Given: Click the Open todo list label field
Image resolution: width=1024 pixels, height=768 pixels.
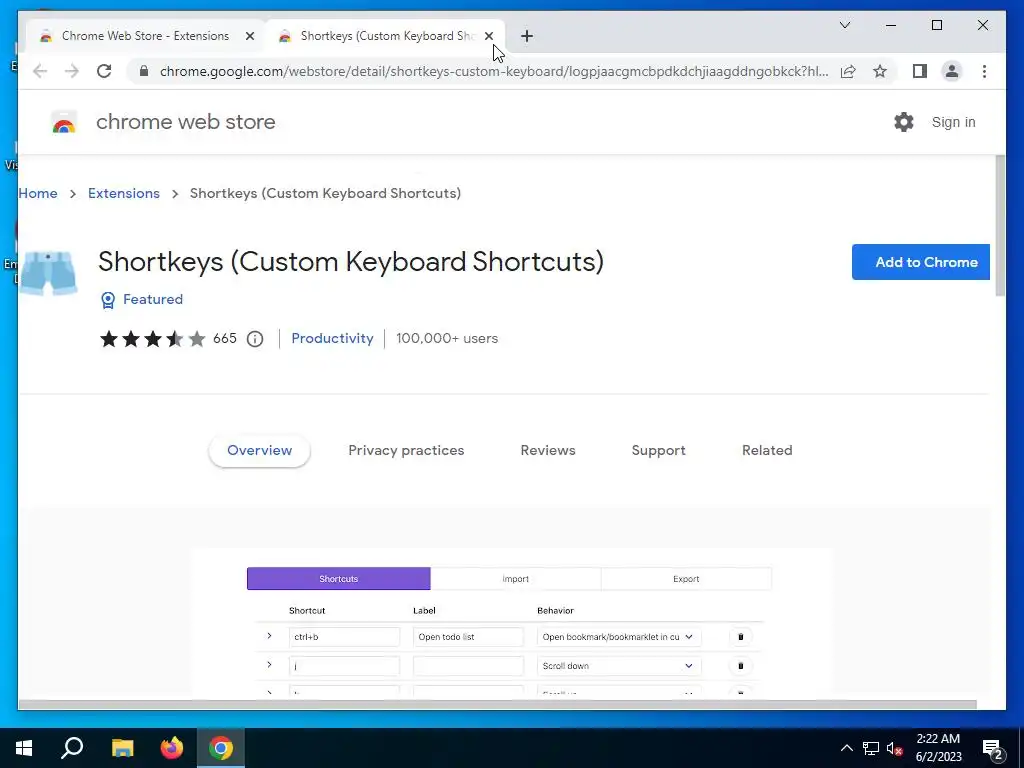Looking at the screenshot, I should coord(468,637).
